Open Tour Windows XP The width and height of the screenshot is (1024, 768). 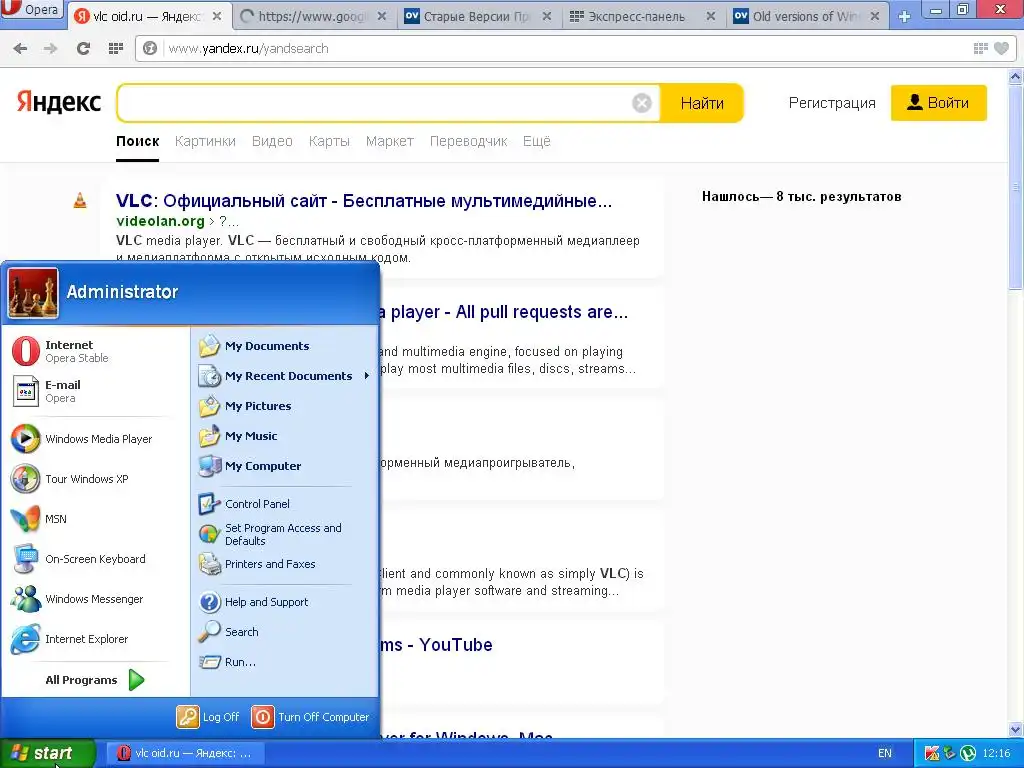(x=97, y=479)
